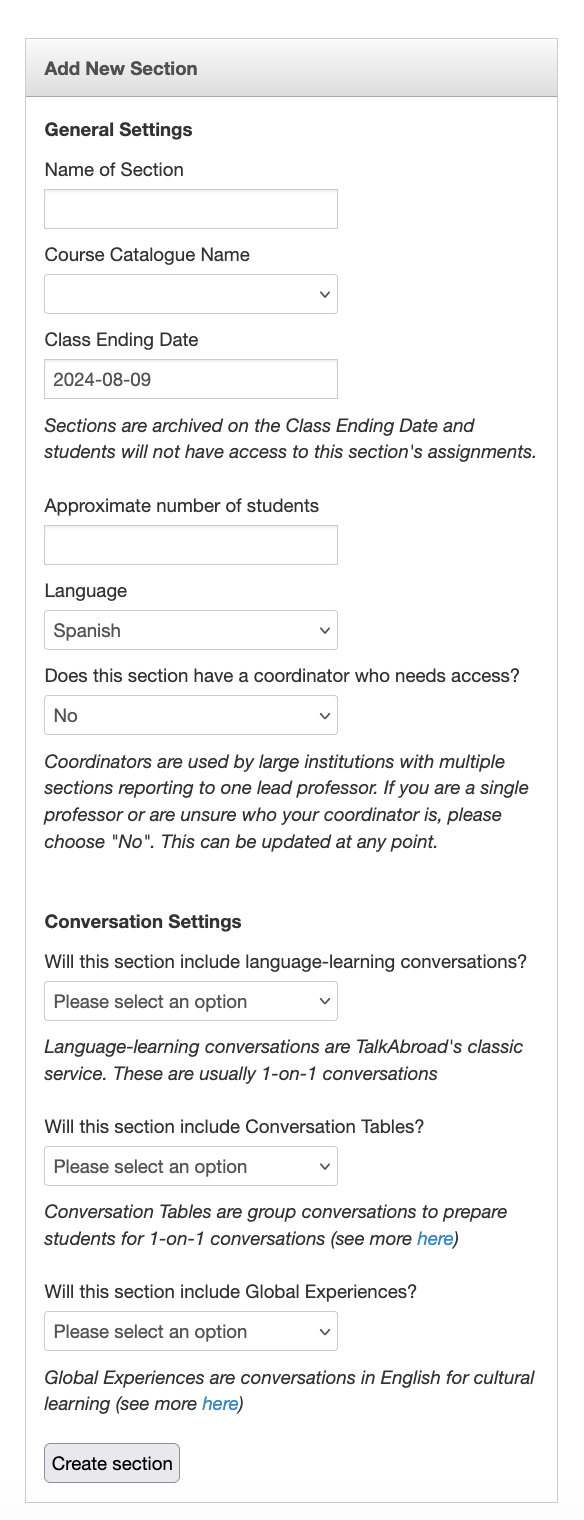
Task: Click the chevron arrow on the Course Catalogue dropdown
Action: tap(323, 294)
